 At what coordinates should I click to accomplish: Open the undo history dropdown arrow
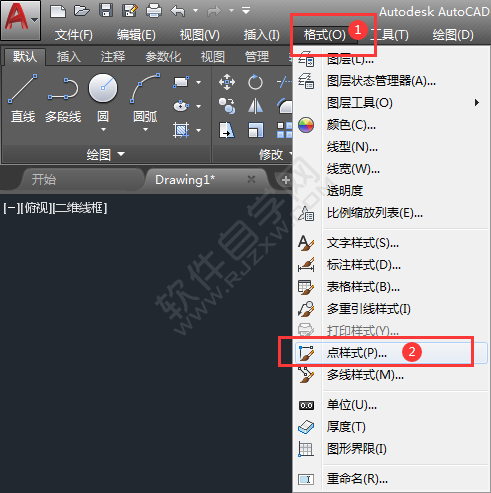click(x=195, y=11)
